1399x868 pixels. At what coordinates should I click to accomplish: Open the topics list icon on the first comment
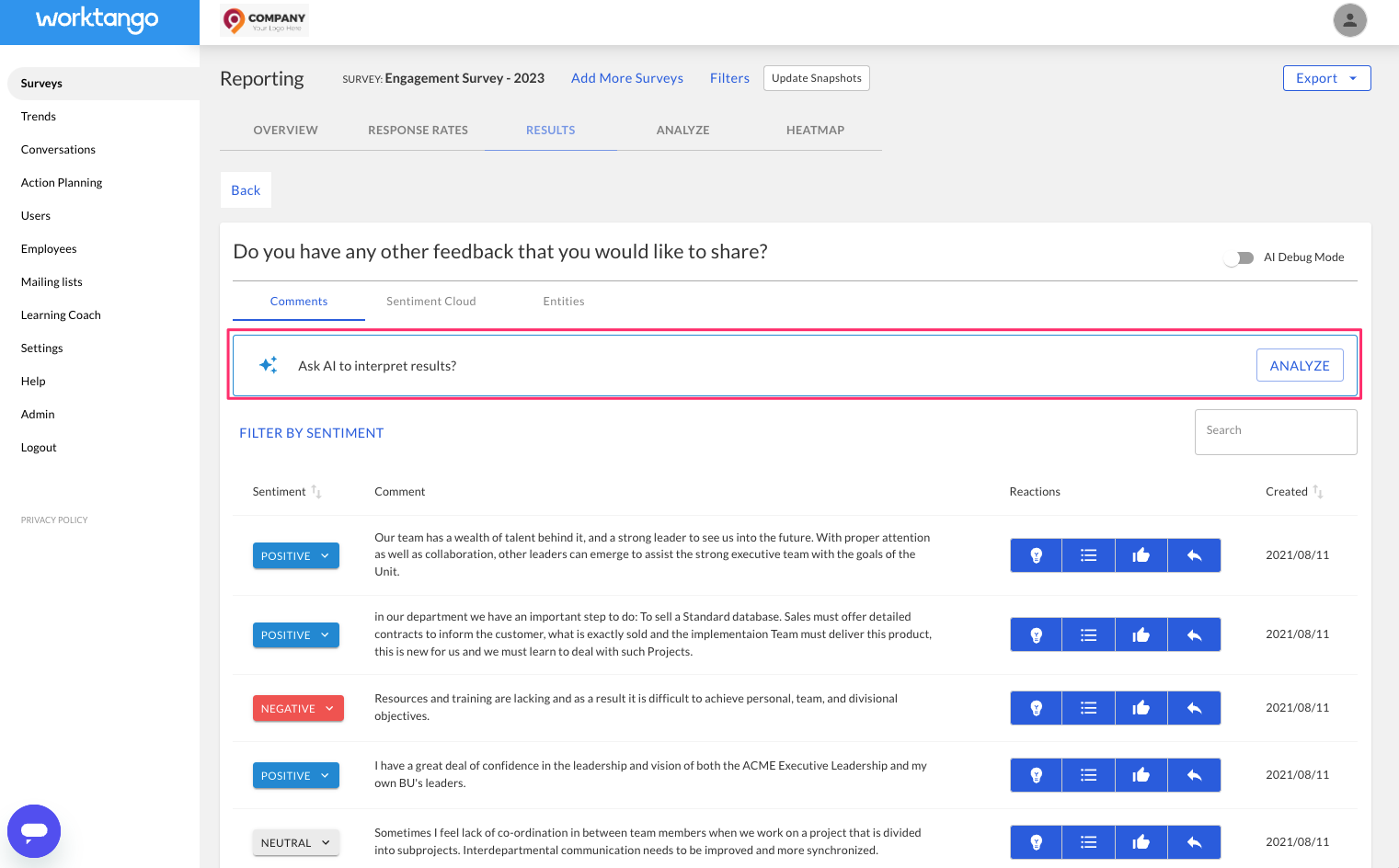coord(1087,554)
